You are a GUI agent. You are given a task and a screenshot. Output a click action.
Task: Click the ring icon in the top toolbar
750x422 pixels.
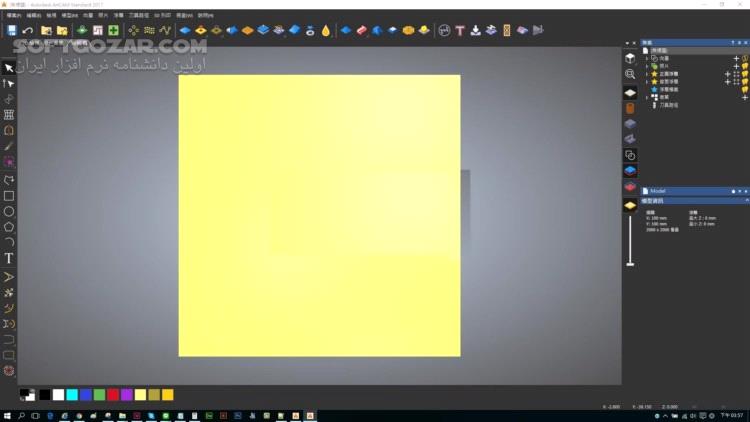click(310, 31)
